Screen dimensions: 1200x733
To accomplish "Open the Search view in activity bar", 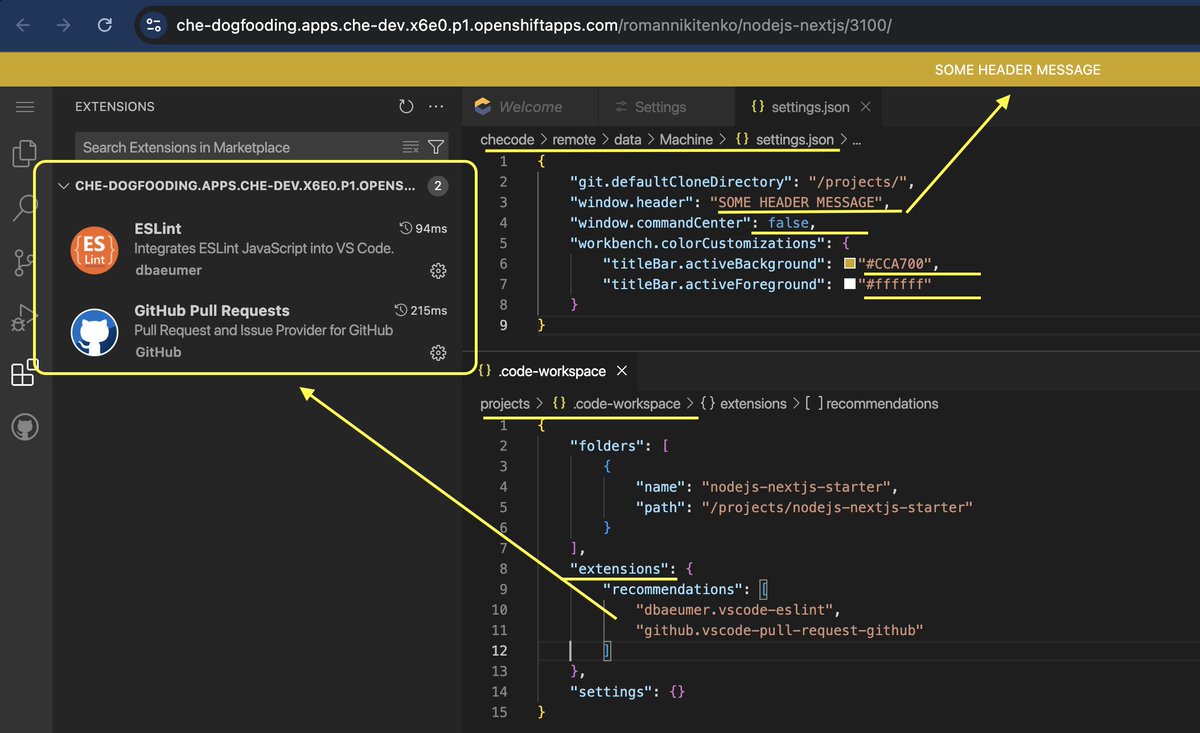I will tap(25, 208).
